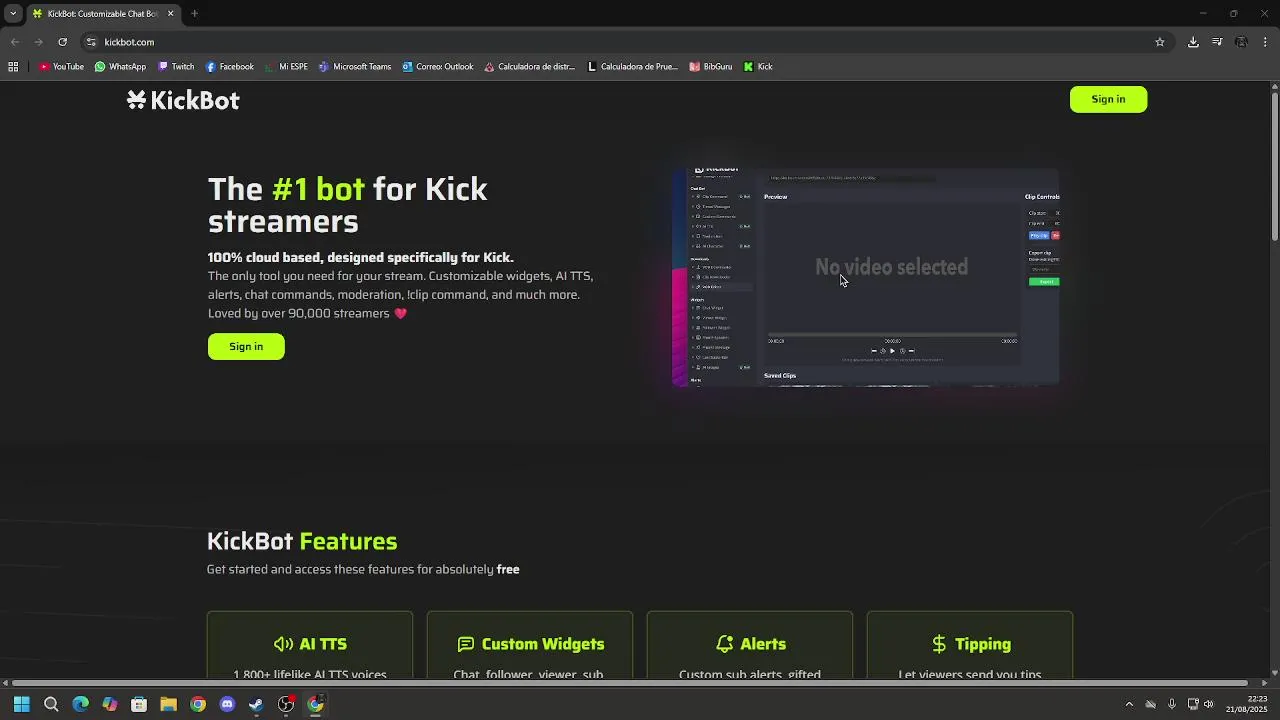Screen dimensions: 1280x720
Task: Open Windows taskbar search
Action: tap(51, 704)
